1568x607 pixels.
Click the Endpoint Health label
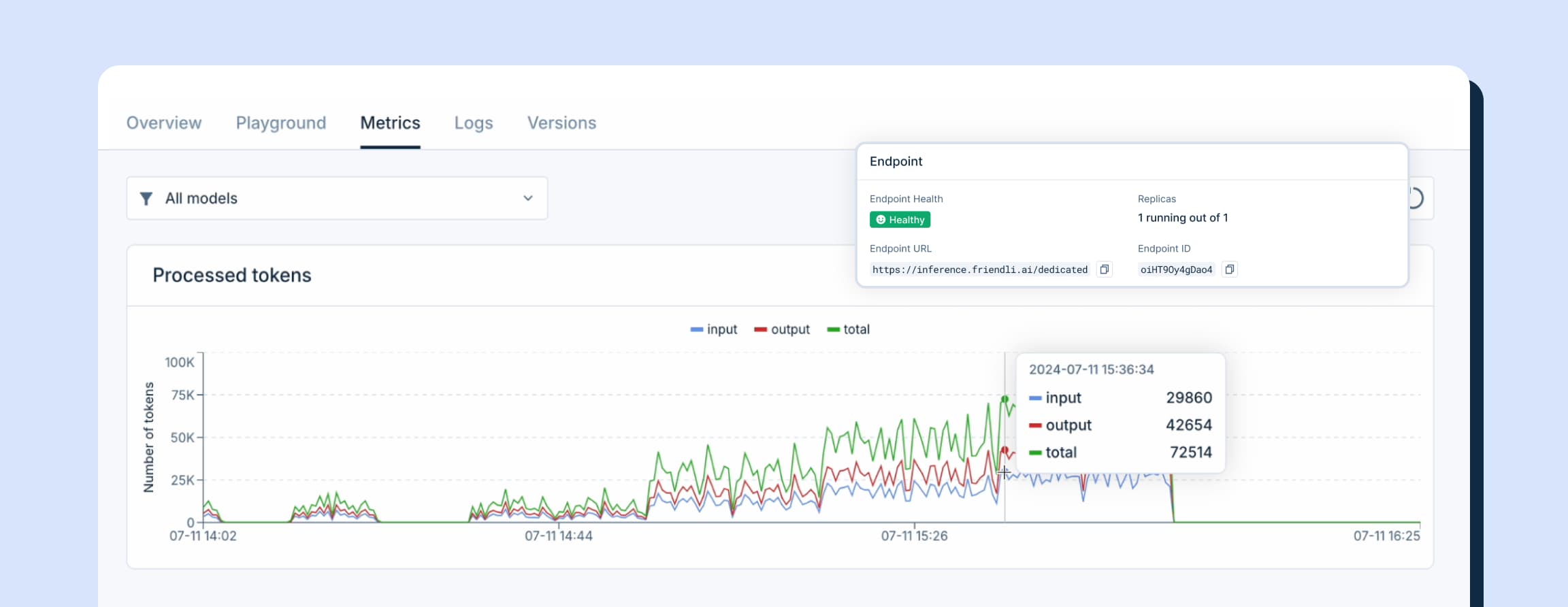906,199
